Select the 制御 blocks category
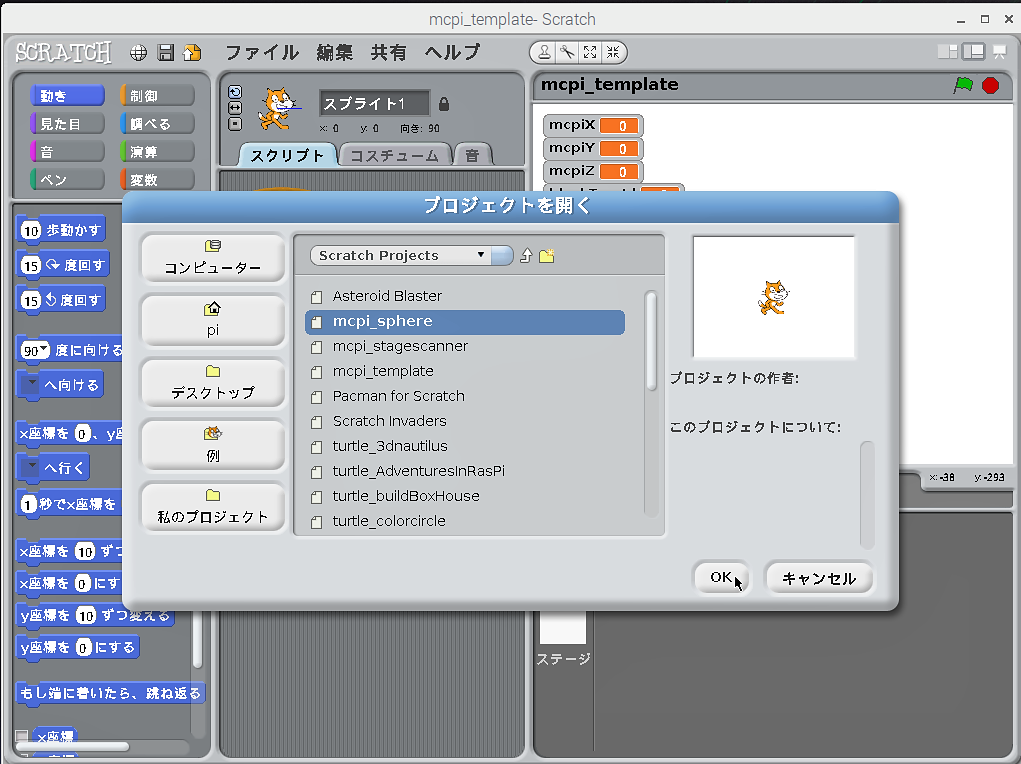 tap(157, 96)
